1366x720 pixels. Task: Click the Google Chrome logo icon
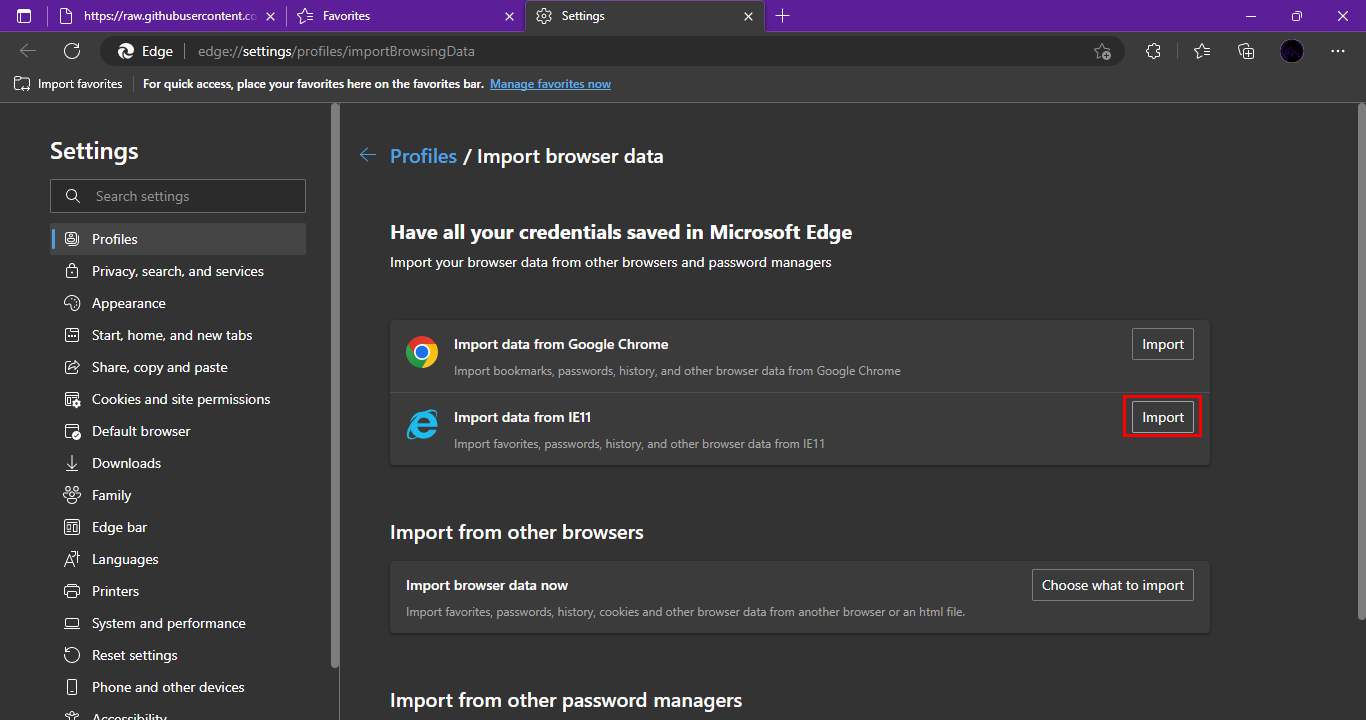(422, 352)
